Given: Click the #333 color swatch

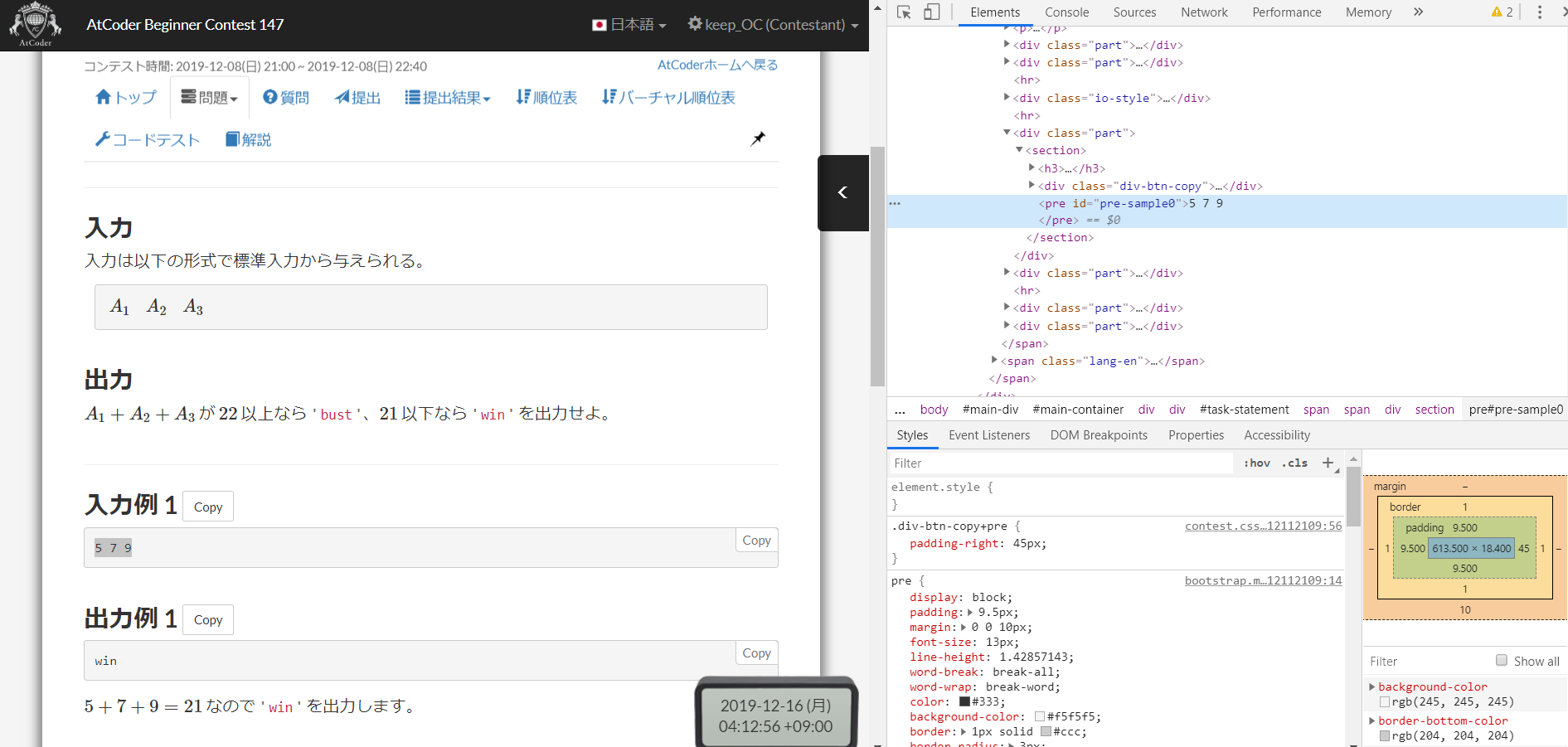Looking at the screenshot, I should coord(964,702).
